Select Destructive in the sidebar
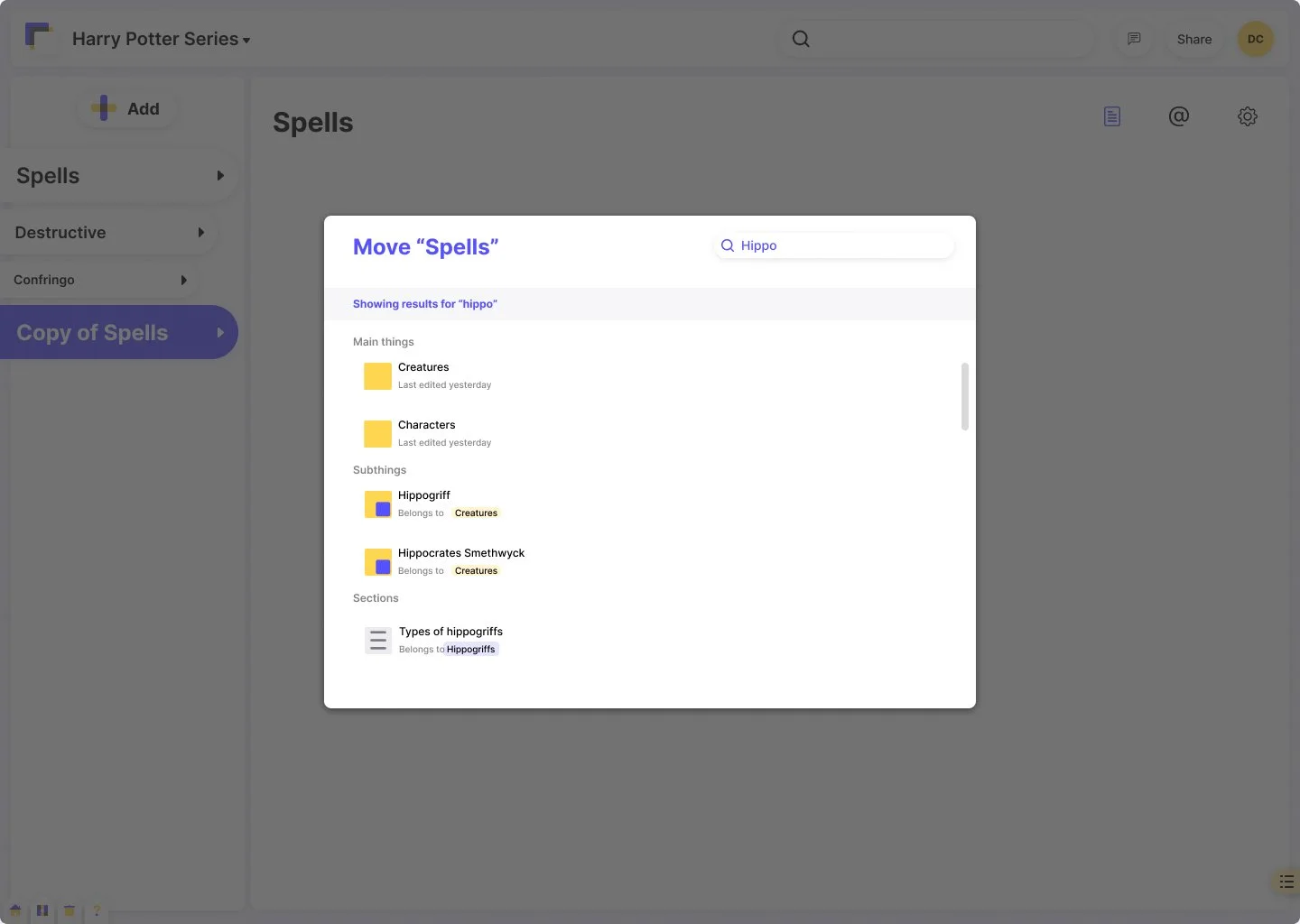 (x=109, y=233)
